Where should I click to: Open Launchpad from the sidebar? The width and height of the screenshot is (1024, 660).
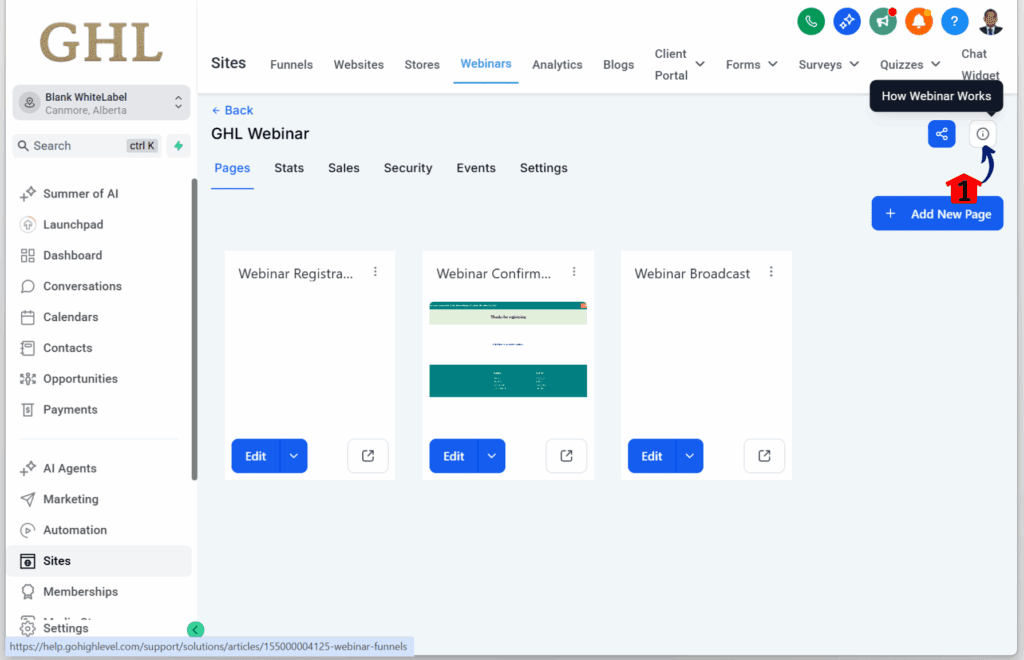pyautogui.click(x=72, y=225)
